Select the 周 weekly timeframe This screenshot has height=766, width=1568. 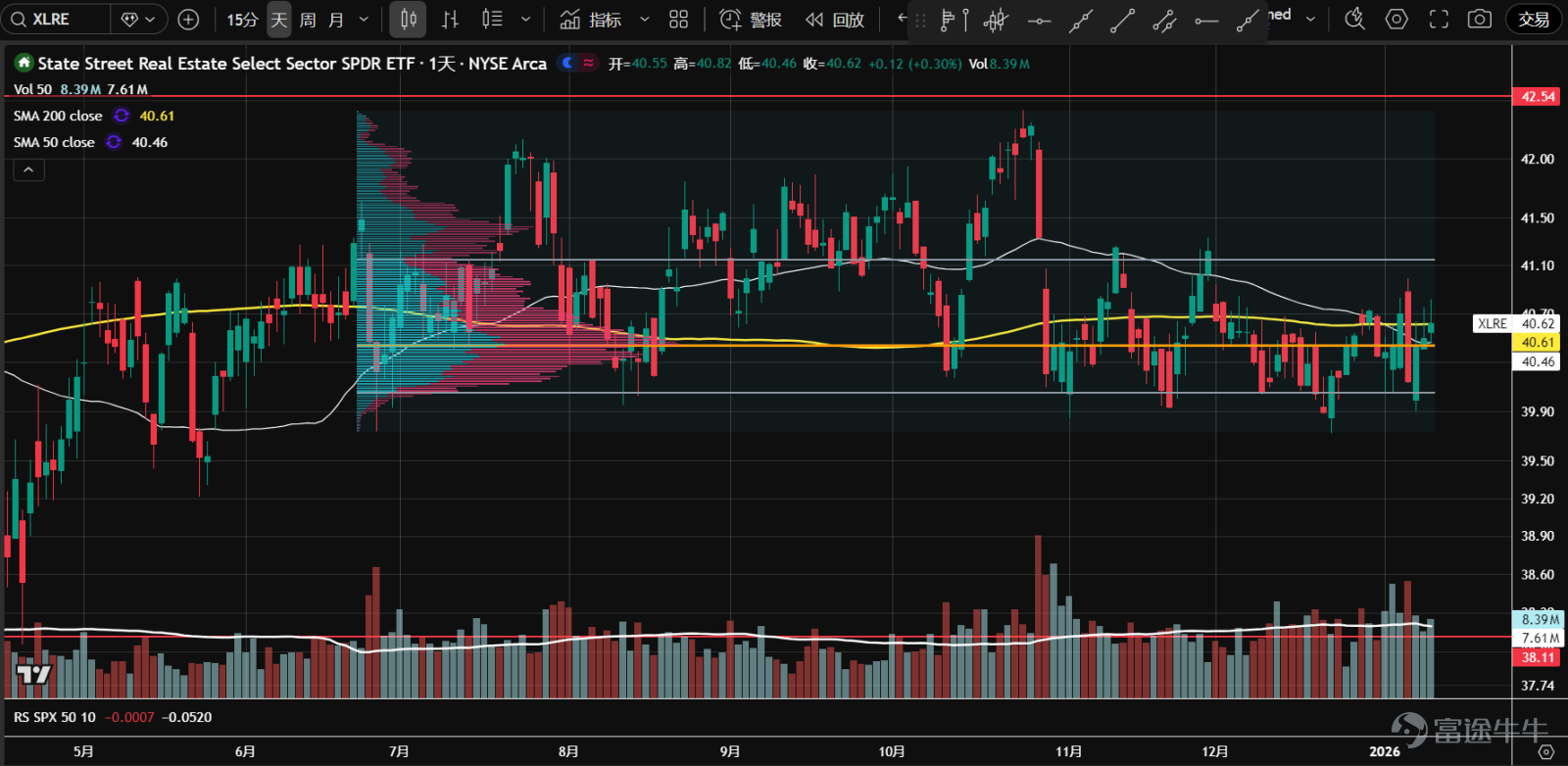(307, 20)
